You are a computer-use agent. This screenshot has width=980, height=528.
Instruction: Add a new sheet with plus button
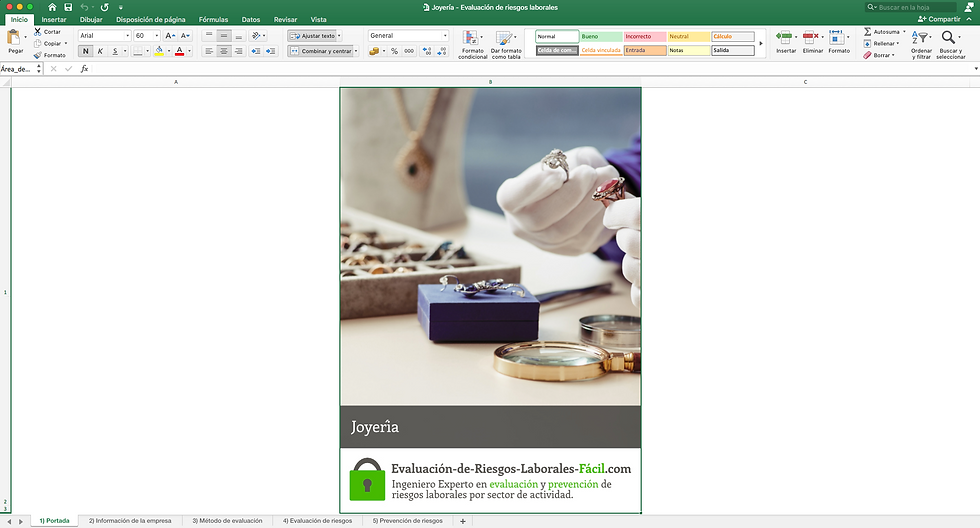click(x=462, y=521)
